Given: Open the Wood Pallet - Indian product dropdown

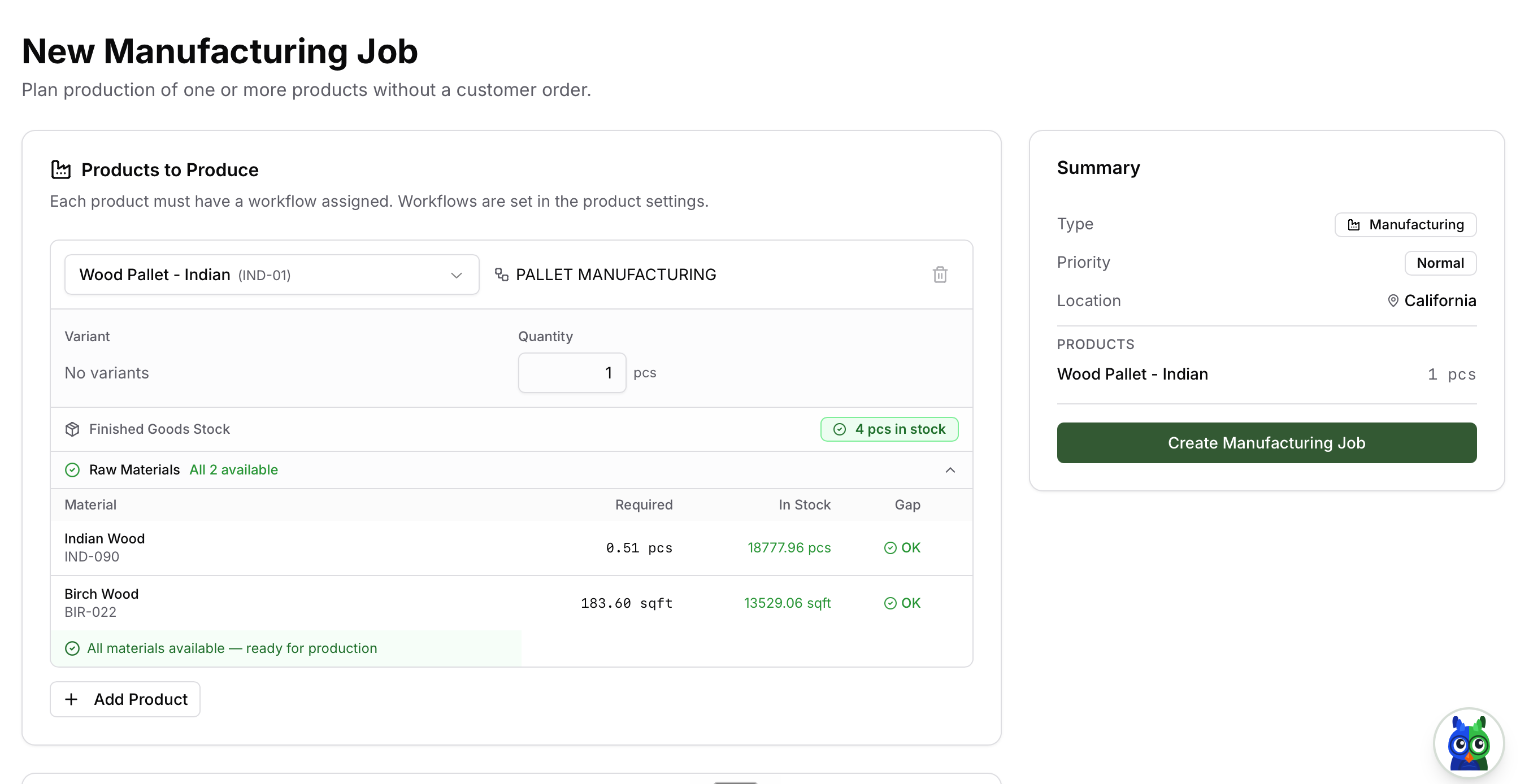Looking at the screenshot, I should click(x=272, y=275).
